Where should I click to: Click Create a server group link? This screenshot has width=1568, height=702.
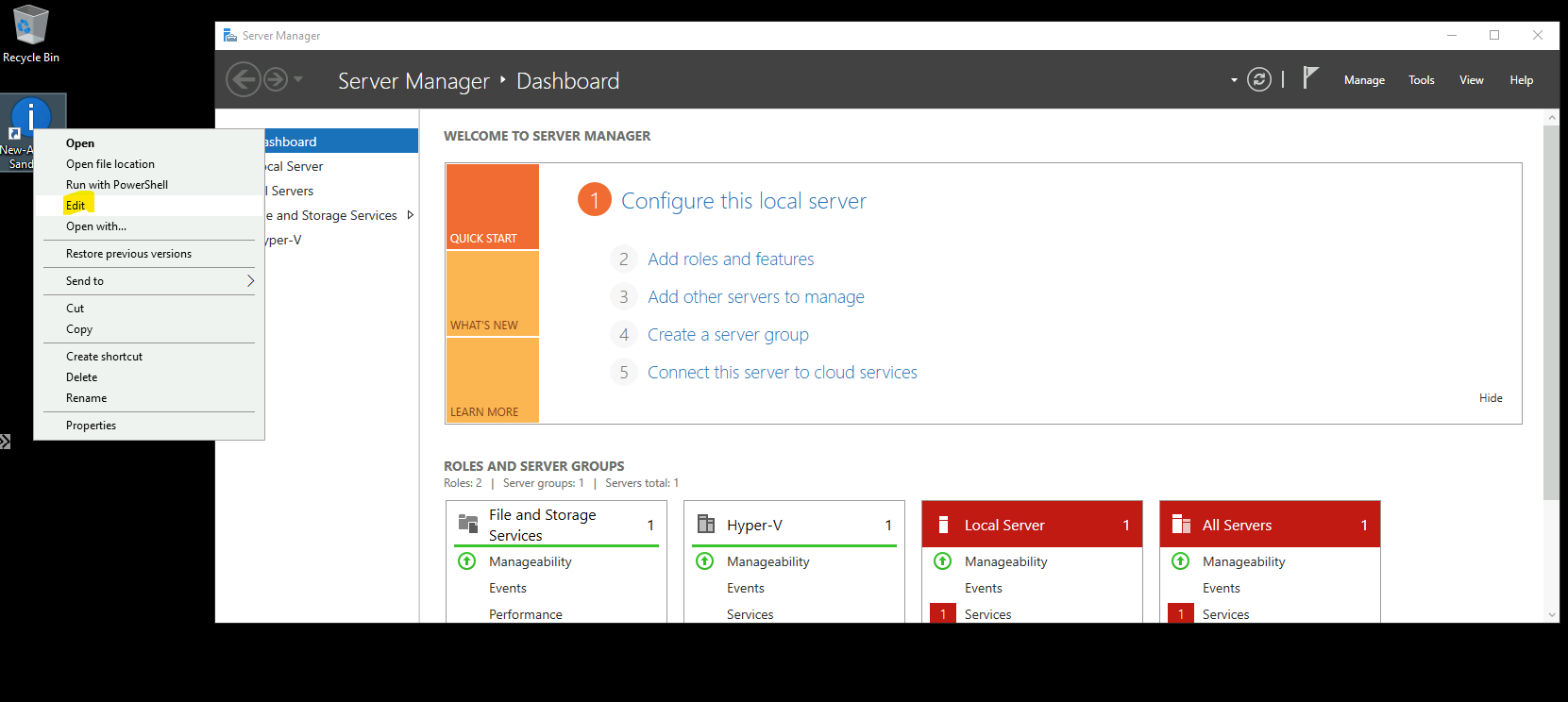[x=728, y=335]
